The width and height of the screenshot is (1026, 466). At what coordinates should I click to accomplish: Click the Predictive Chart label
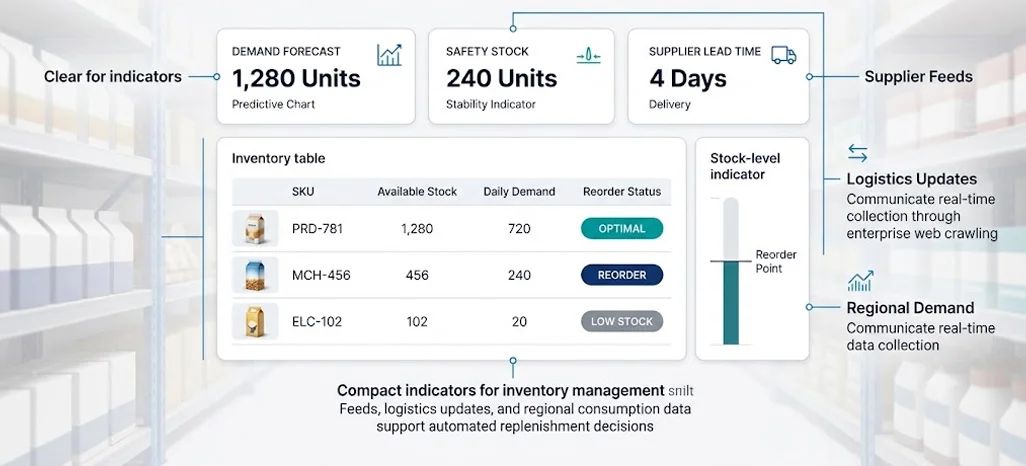(x=274, y=104)
